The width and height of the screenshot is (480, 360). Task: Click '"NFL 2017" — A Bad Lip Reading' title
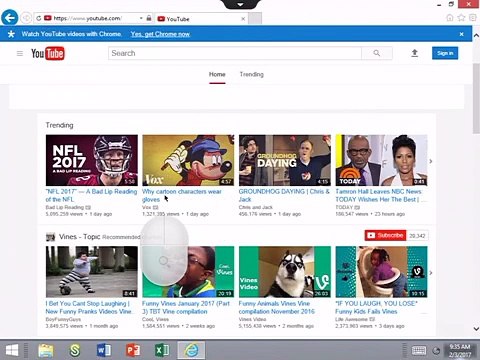pyautogui.click(x=91, y=196)
